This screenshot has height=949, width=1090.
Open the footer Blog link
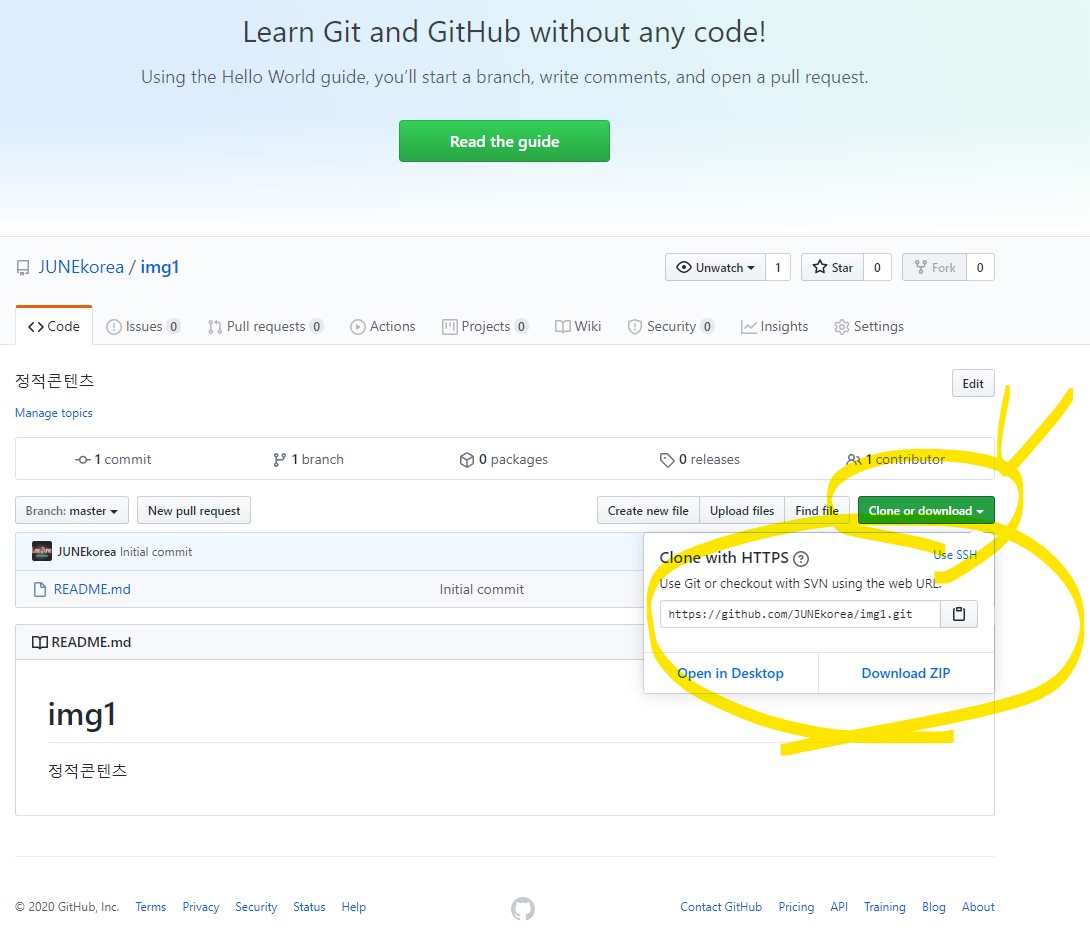click(934, 907)
